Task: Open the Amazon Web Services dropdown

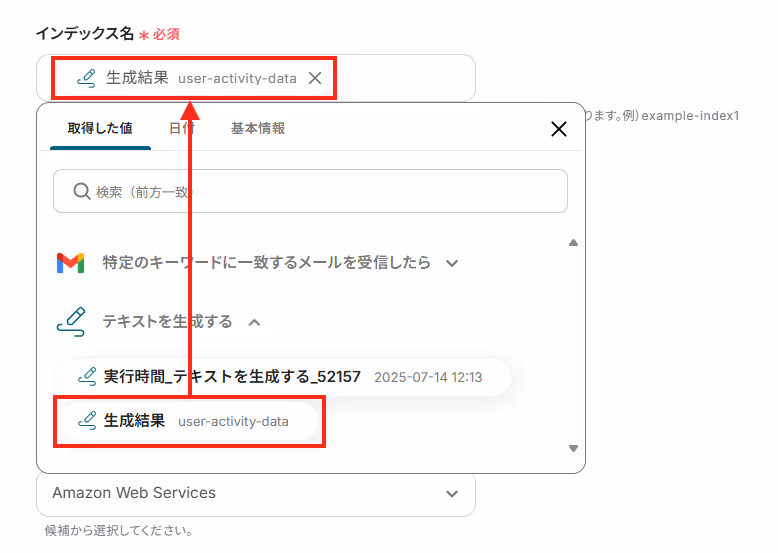Action: pyautogui.click(x=256, y=493)
